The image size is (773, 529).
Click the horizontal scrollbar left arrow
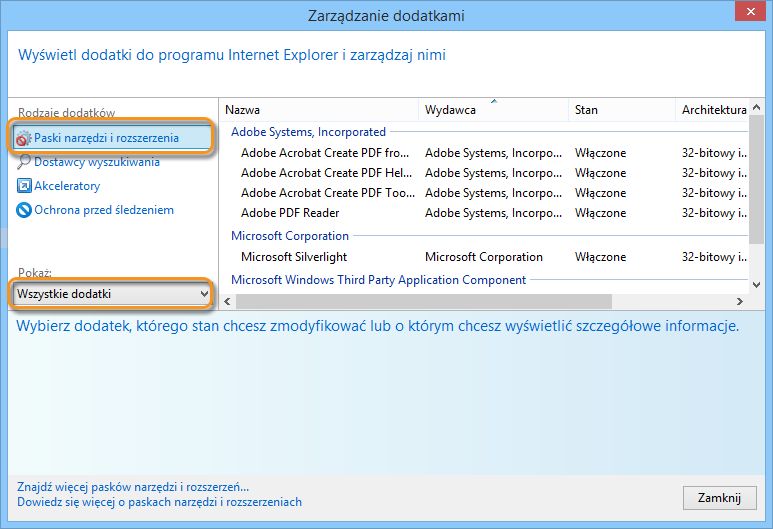pos(227,301)
